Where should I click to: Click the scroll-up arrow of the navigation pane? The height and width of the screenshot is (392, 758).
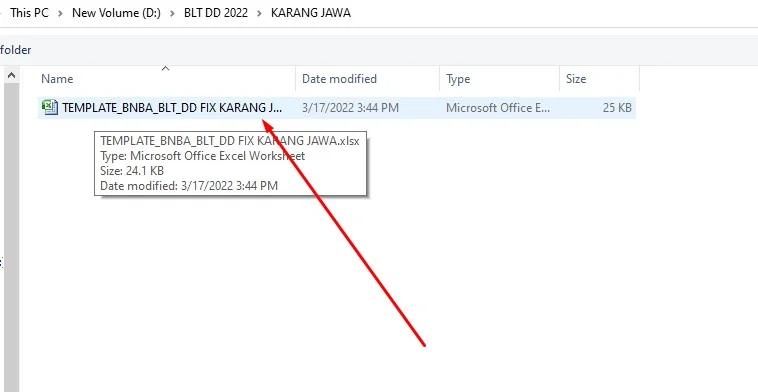[x=12, y=75]
